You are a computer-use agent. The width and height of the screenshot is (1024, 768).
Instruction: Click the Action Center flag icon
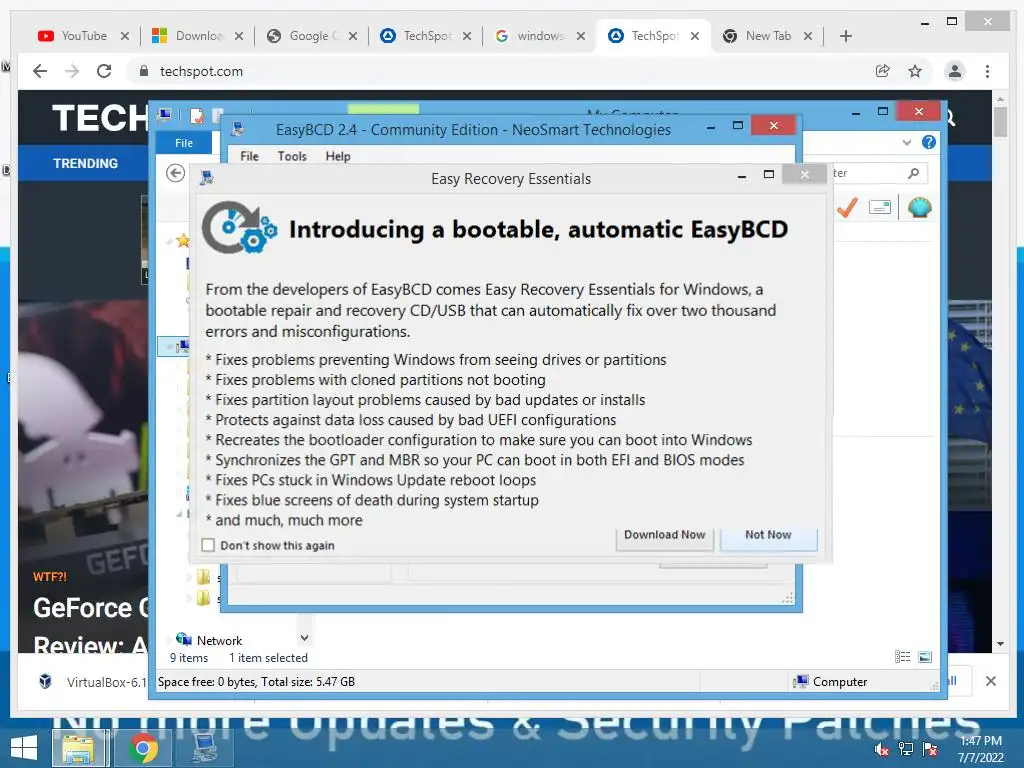[x=929, y=749]
